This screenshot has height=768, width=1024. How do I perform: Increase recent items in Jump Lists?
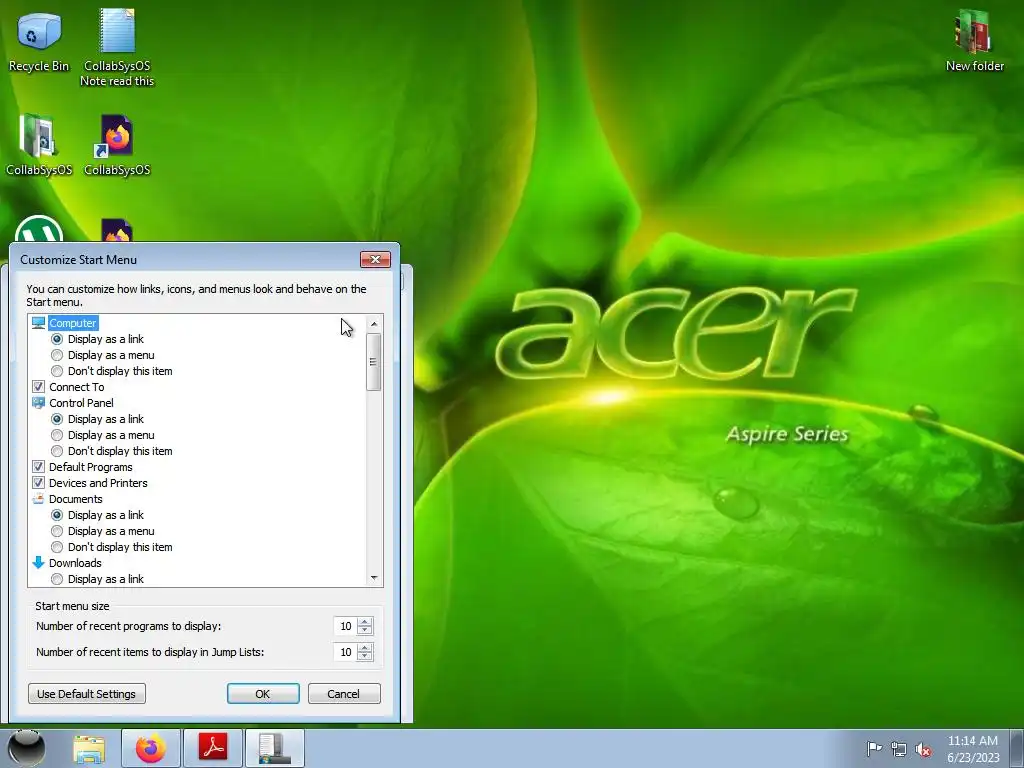pos(365,648)
